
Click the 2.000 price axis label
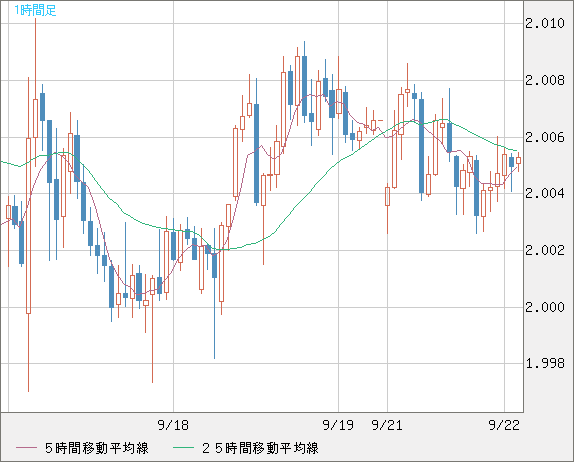545,307
